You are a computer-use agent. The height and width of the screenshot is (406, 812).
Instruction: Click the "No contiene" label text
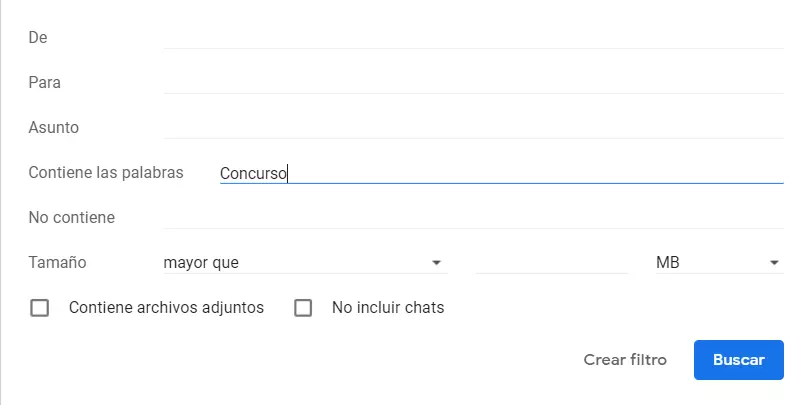pyautogui.click(x=72, y=217)
